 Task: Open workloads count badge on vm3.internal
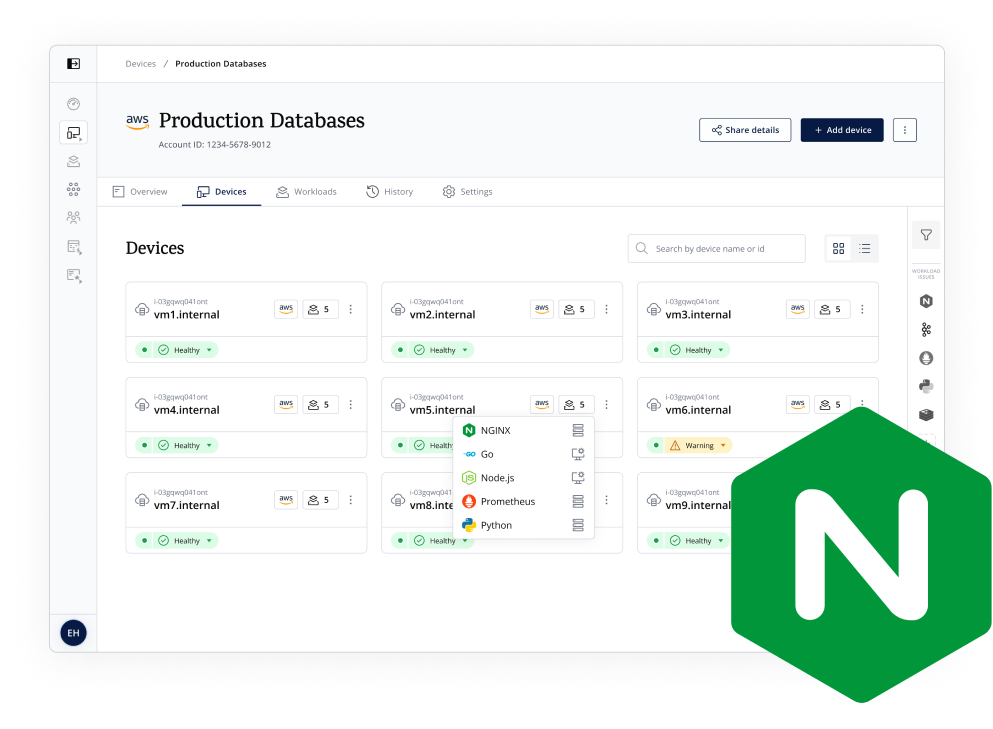832,309
